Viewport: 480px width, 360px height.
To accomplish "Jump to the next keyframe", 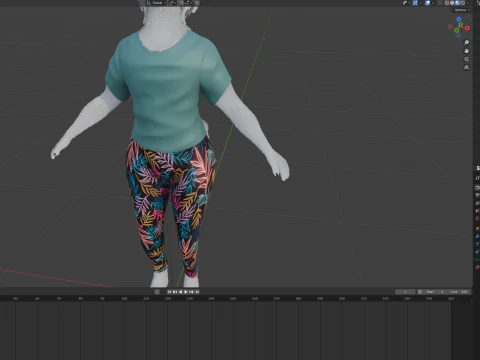I will (x=191, y=292).
